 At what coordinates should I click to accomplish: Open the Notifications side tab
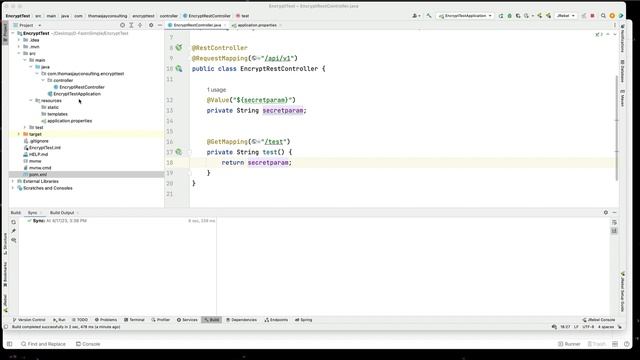point(622,38)
